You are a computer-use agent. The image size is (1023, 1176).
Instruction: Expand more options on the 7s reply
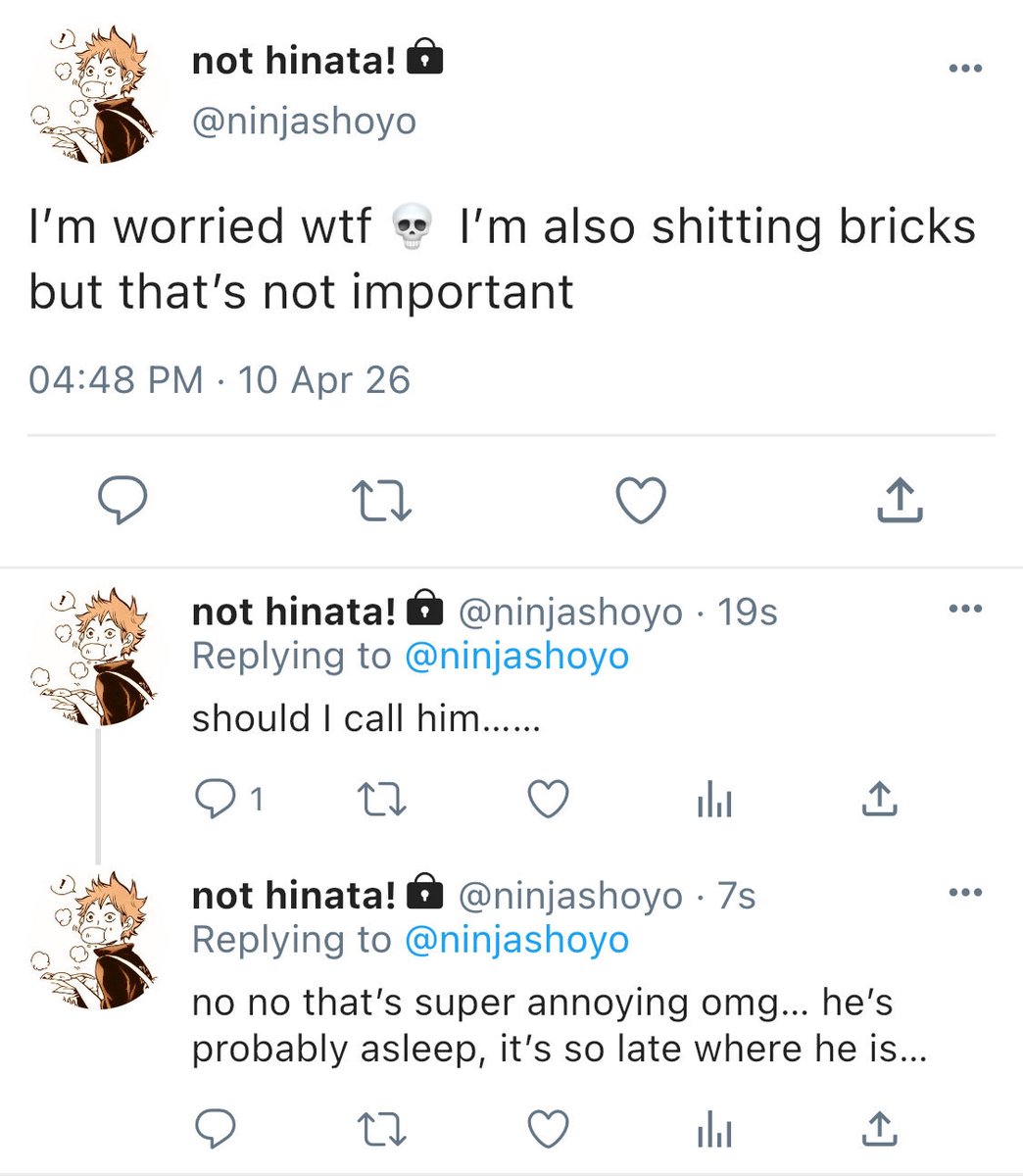coord(966,892)
